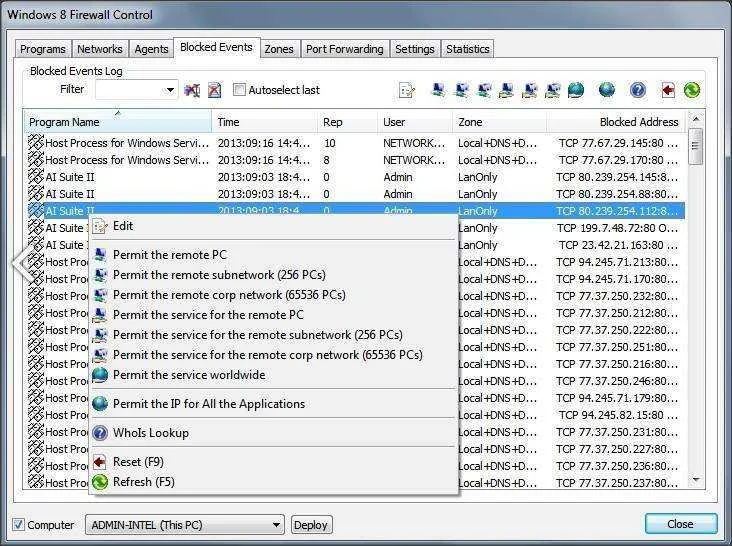Click Permit service for corp network toolbar icon
The image size is (732, 546).
[x=552, y=90]
